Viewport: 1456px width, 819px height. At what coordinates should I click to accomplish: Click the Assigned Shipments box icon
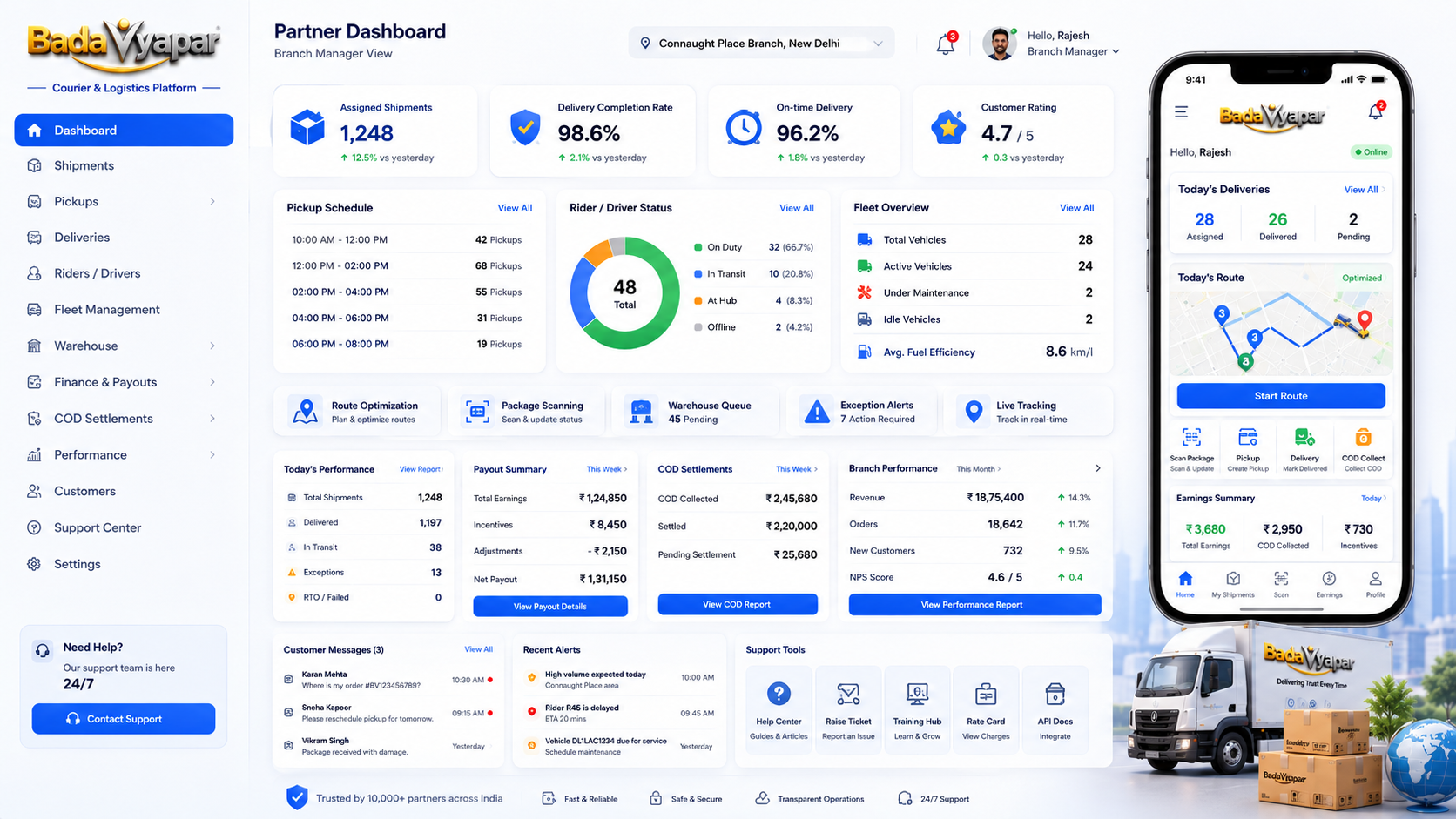pos(307,128)
